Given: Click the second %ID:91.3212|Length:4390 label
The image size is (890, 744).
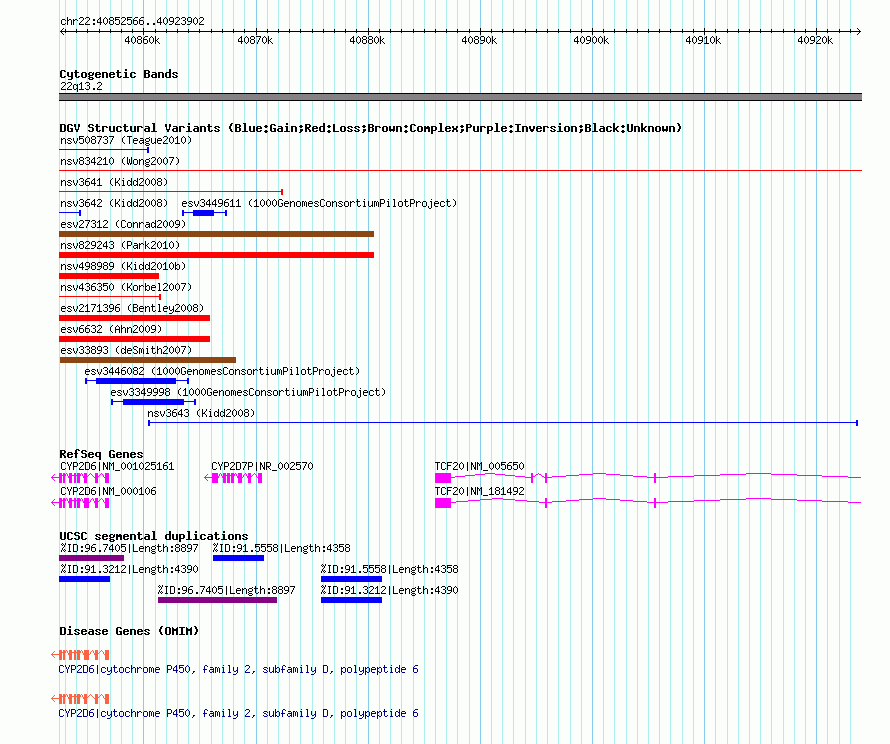Looking at the screenshot, I should pos(389,590).
